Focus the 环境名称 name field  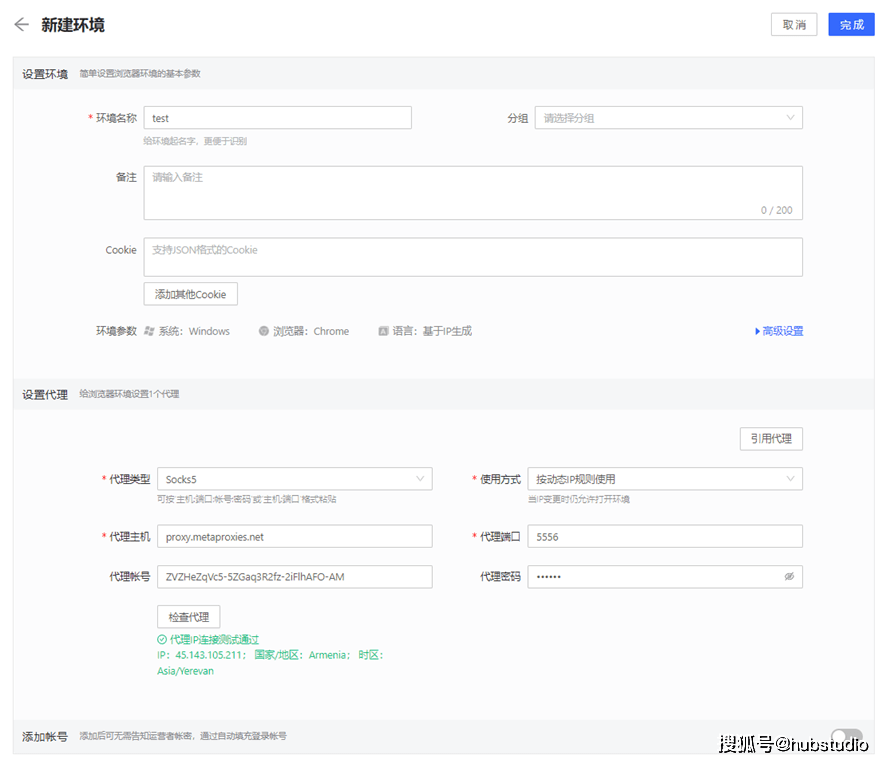[277, 118]
